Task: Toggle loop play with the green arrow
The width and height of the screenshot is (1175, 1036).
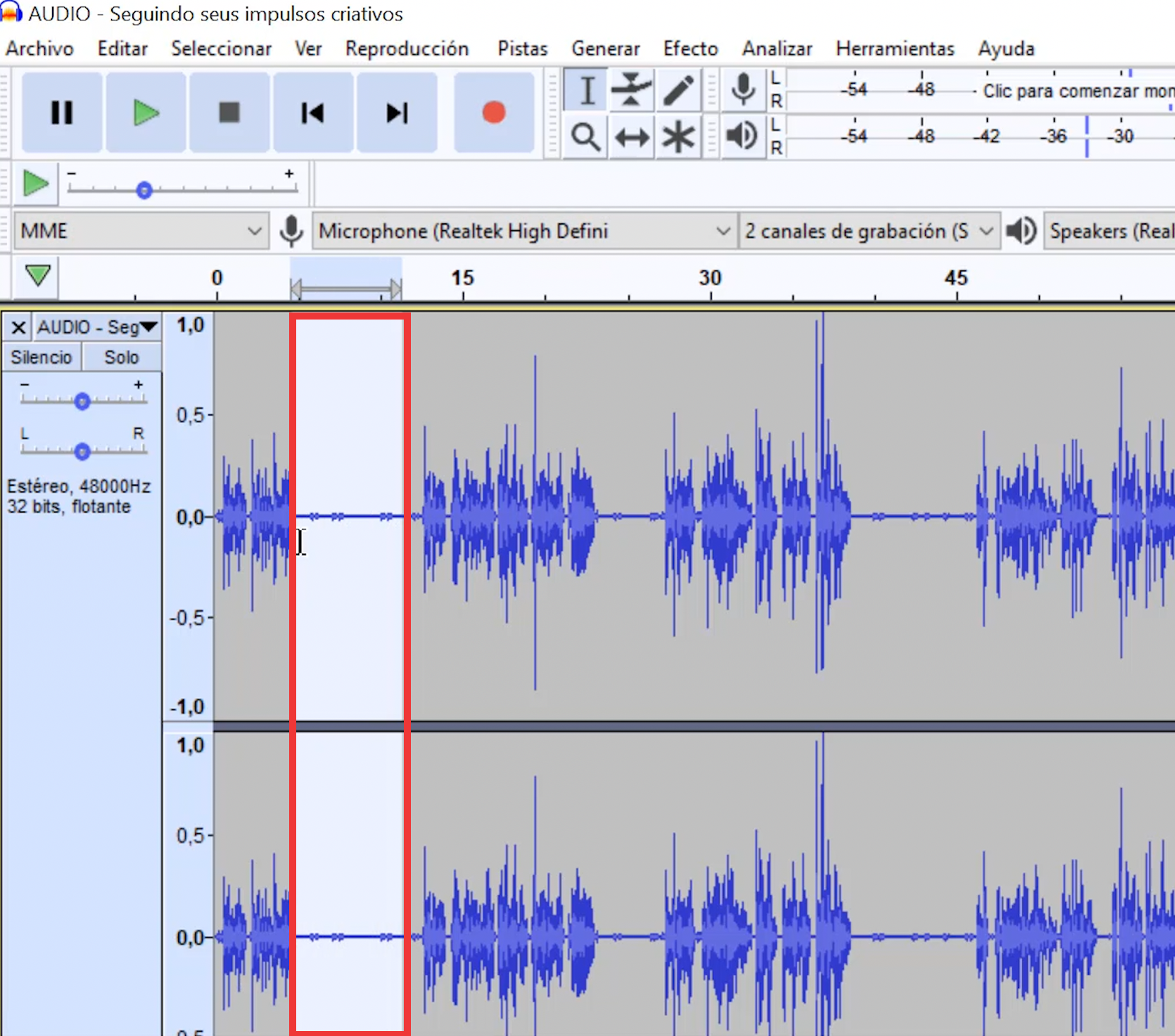Action: point(35,184)
